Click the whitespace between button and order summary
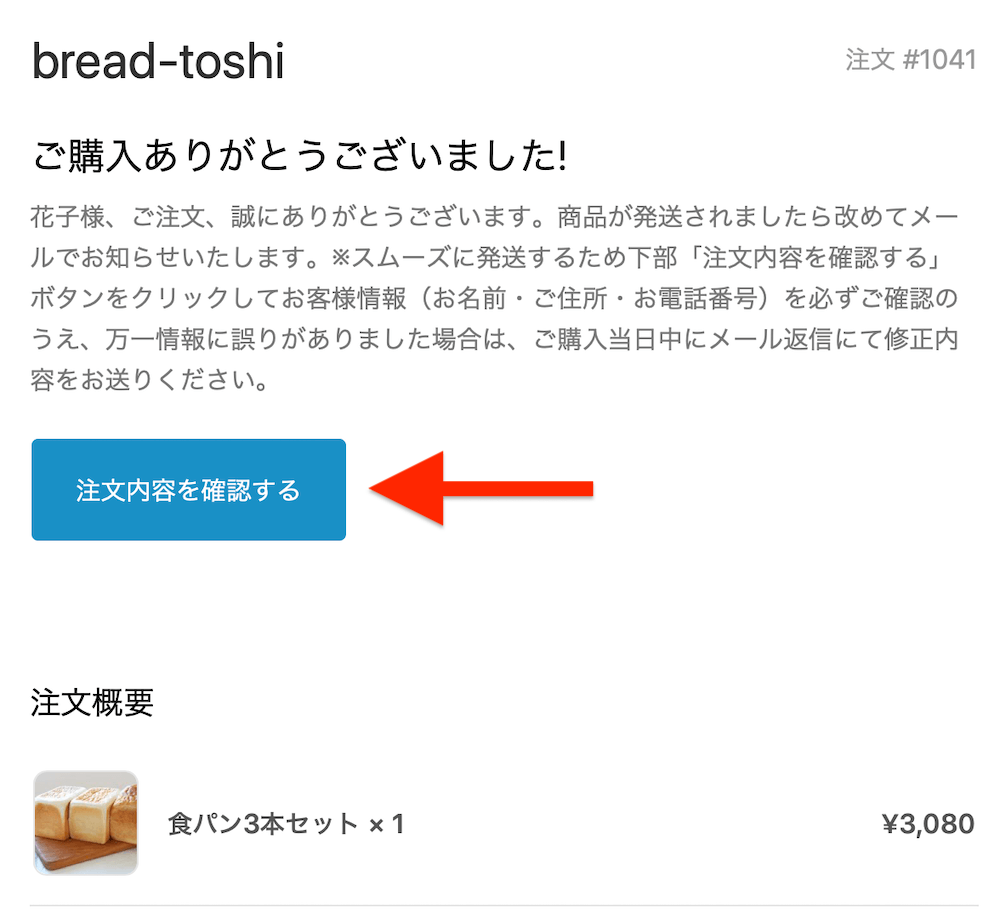Viewport: 1000px width, 920px height. click(x=500, y=610)
